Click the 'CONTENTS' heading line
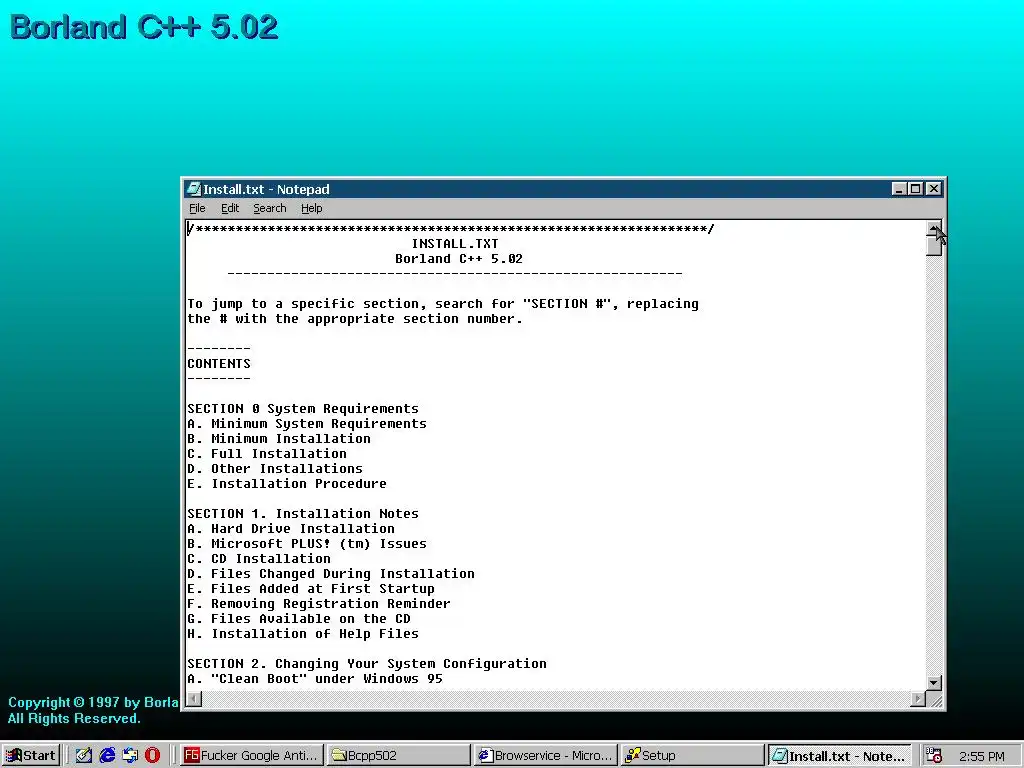The image size is (1024, 768). 219,364
